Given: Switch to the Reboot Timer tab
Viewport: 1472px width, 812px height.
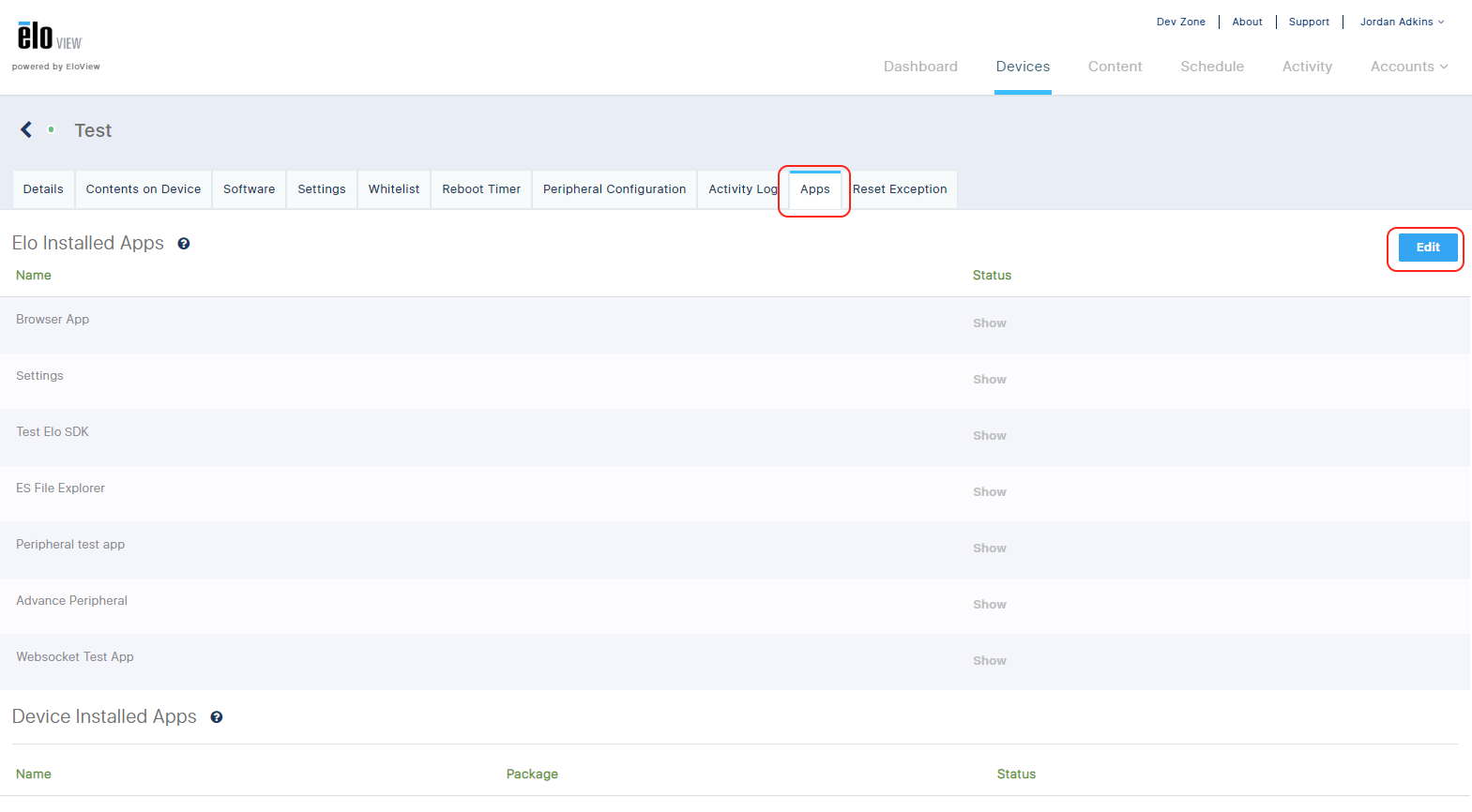Looking at the screenshot, I should tap(481, 189).
